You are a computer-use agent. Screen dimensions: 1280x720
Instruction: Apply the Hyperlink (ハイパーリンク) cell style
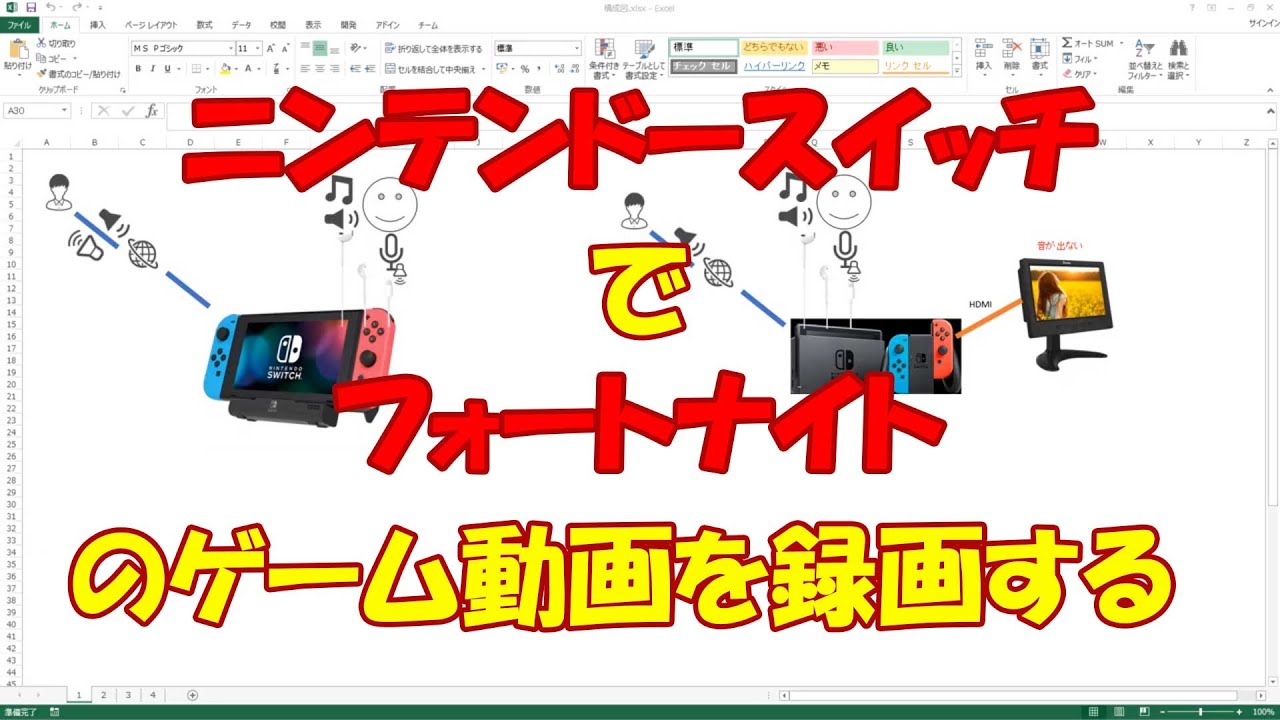coord(775,66)
